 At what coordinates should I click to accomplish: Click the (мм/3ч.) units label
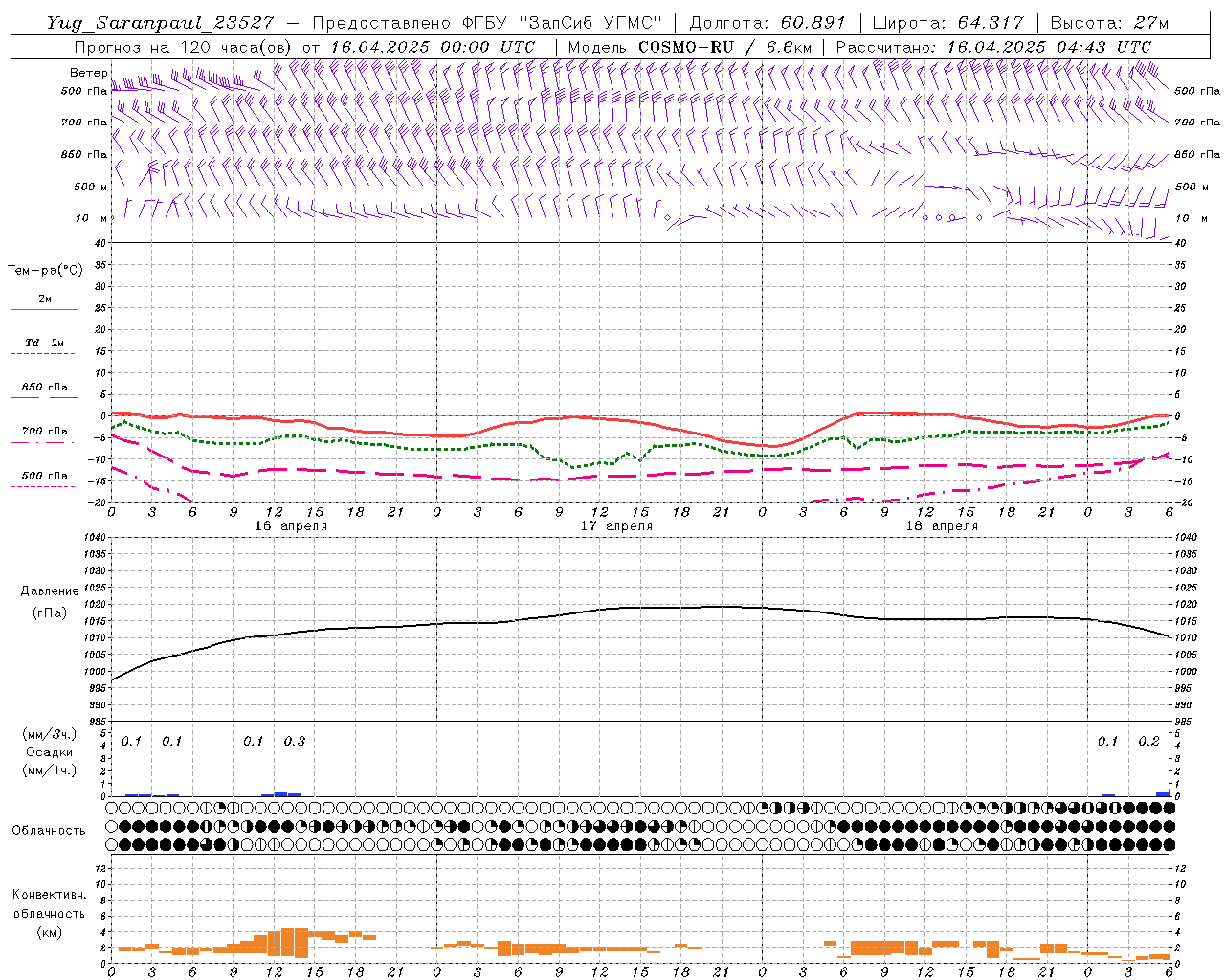(49, 734)
